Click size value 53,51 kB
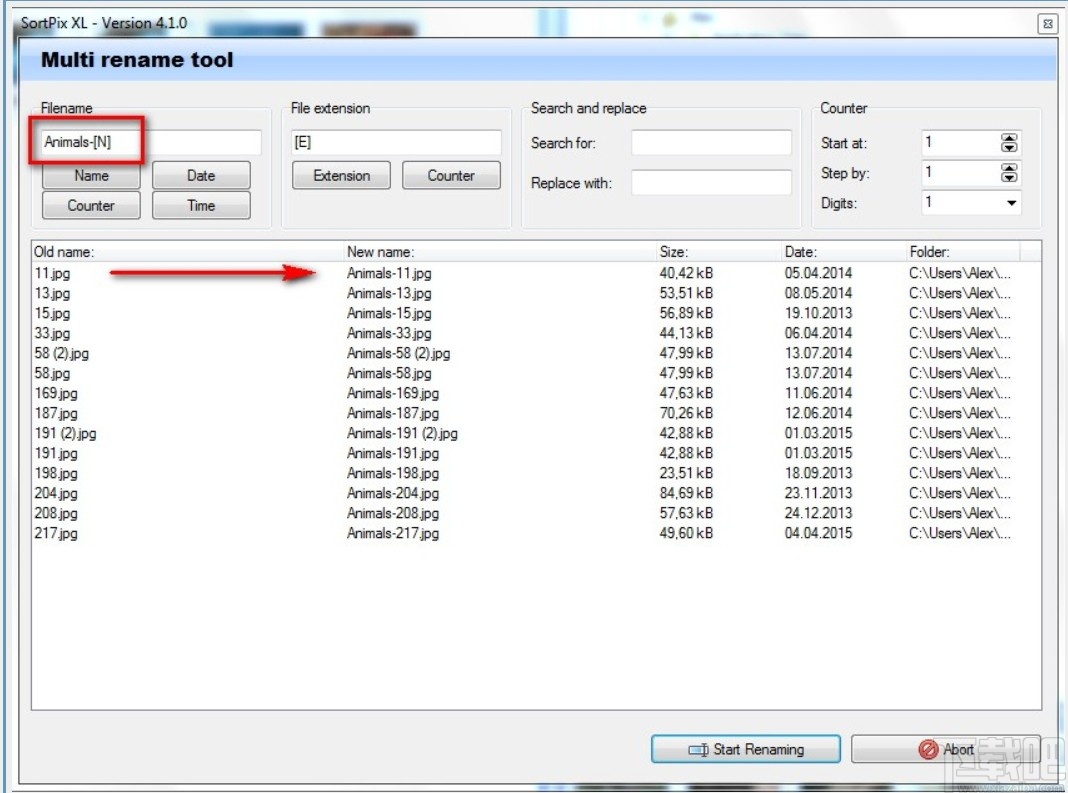The height and width of the screenshot is (793, 1068). point(686,294)
